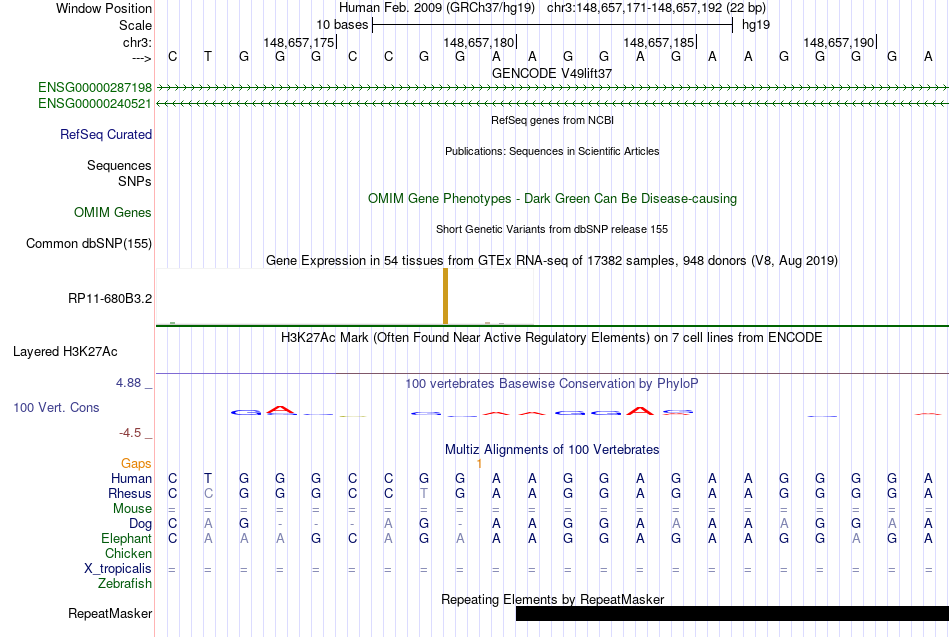Viewport: 950px width, 637px height.
Task: Click the 148,657,185 ruler position
Action: pyautogui.click(x=659, y=43)
